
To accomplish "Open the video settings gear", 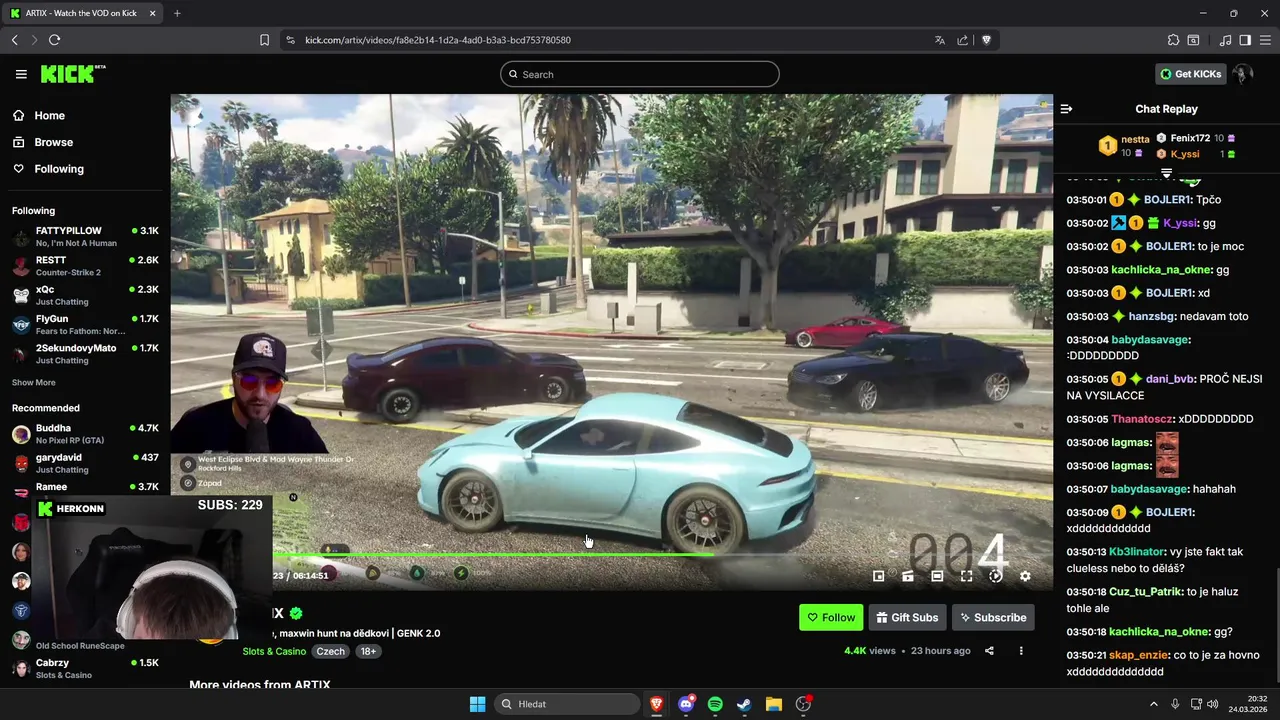I will [x=1025, y=576].
